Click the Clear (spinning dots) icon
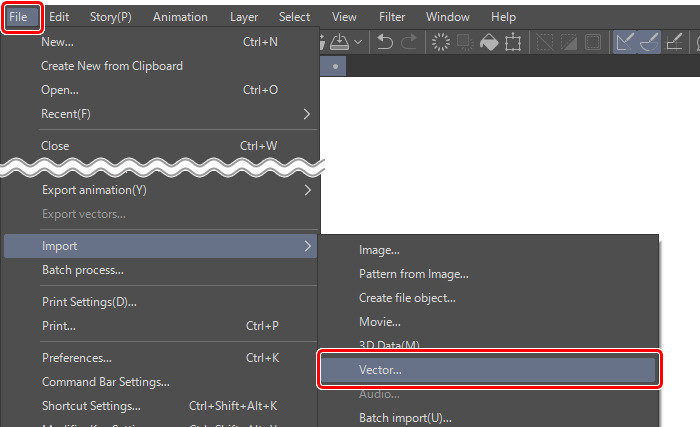700x427 pixels. click(440, 42)
